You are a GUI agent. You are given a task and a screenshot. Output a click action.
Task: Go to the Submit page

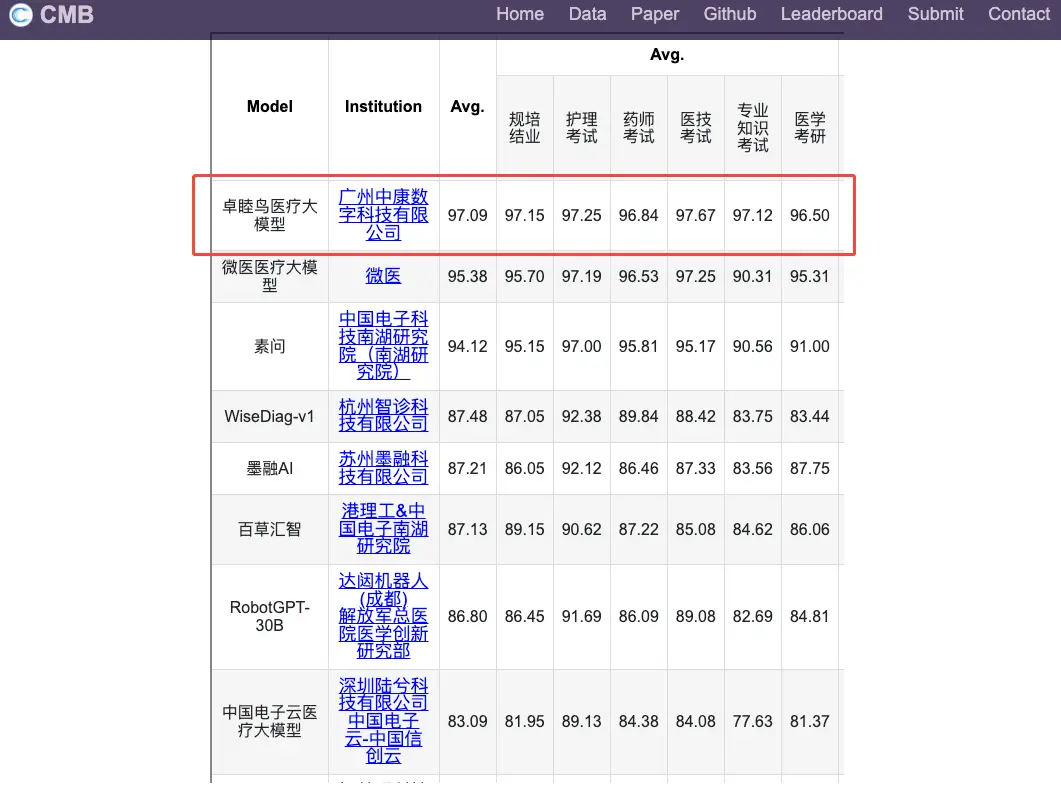coord(935,14)
